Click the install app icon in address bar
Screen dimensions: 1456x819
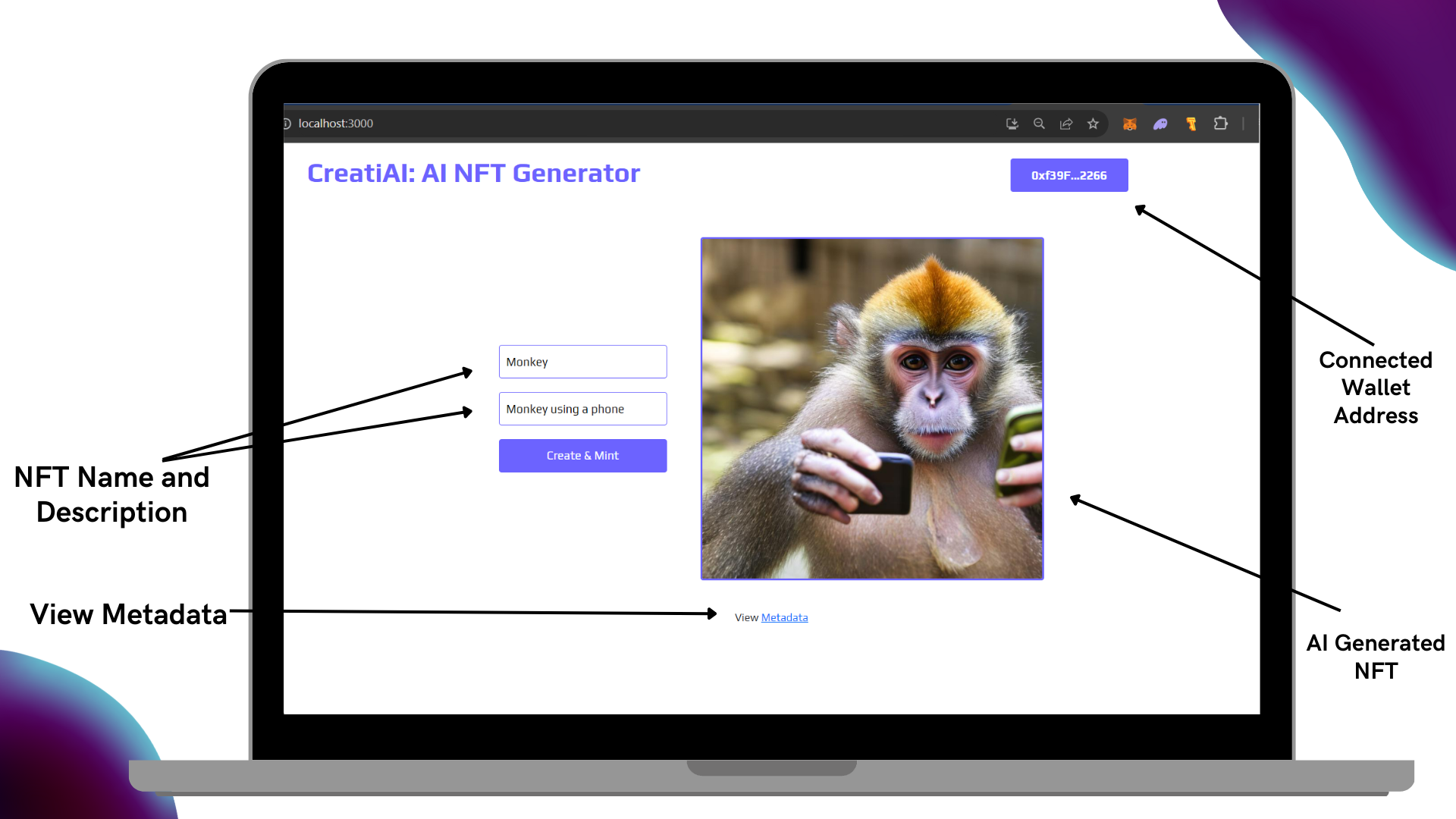click(x=1012, y=124)
